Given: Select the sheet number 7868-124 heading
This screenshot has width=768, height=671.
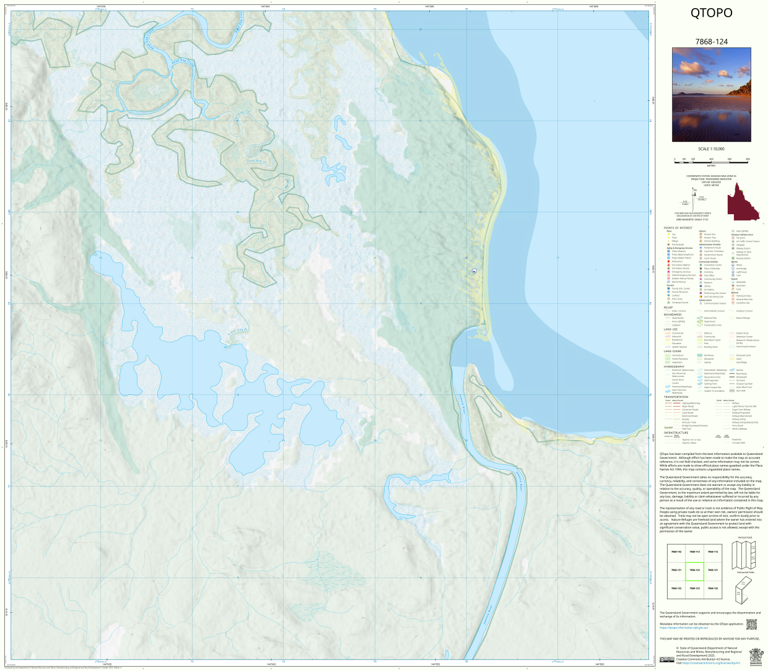Looking at the screenshot, I should coord(711,42).
